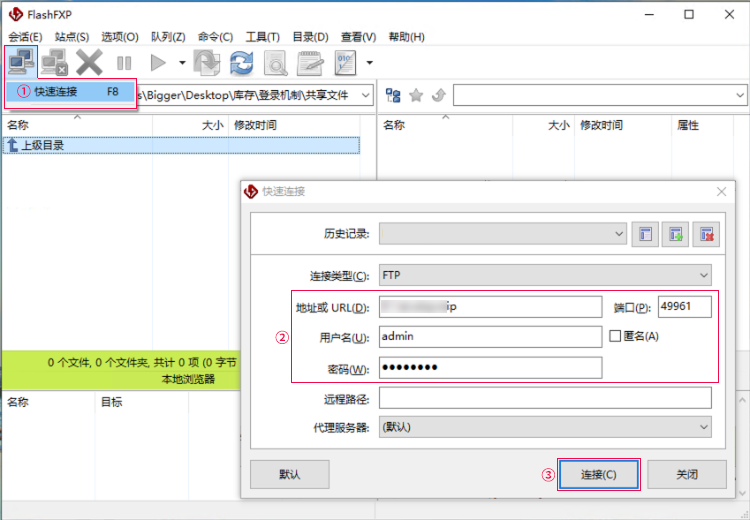
Task: Click the Connect computers toolbar icon
Action: (21, 62)
